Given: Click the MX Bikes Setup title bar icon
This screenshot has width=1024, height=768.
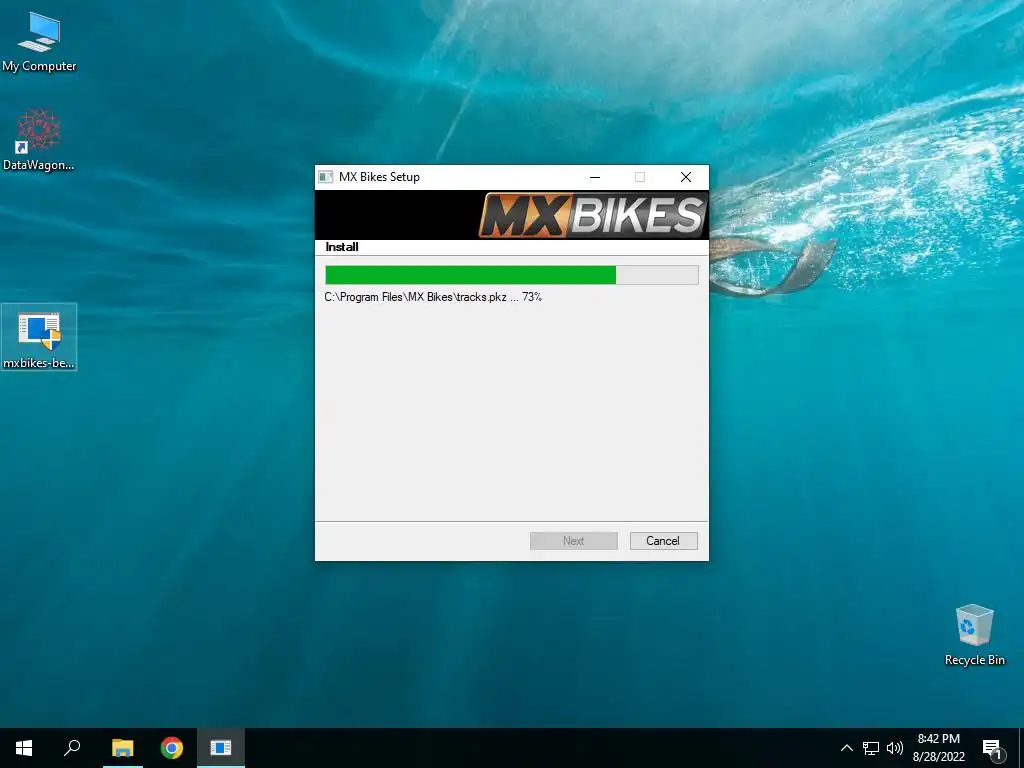Looking at the screenshot, I should 325,177.
